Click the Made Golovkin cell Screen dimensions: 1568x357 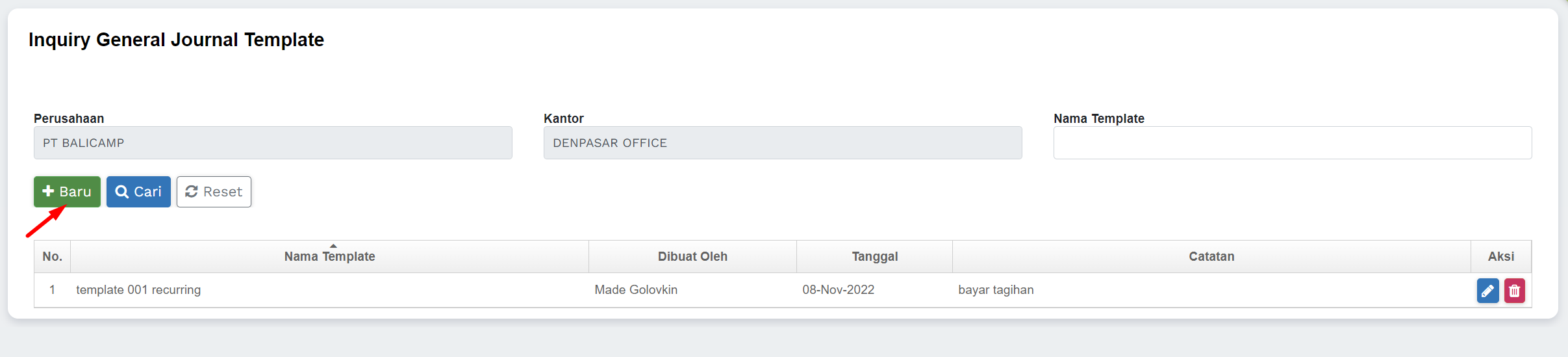[x=636, y=290]
